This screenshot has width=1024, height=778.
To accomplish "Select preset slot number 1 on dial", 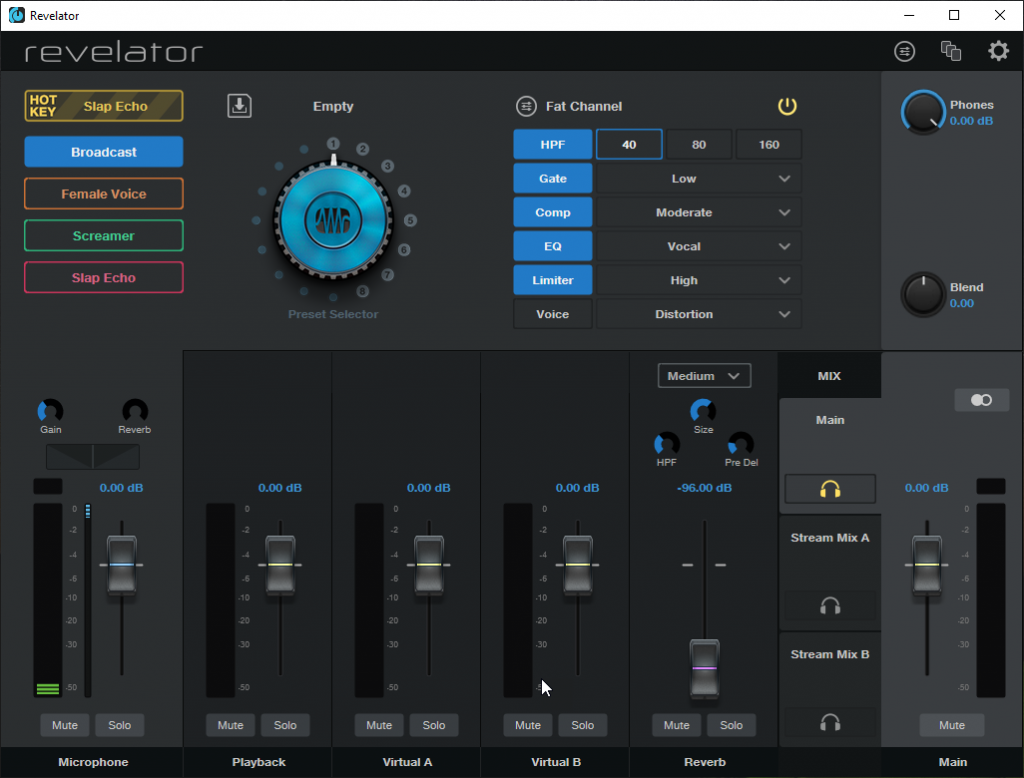I will [x=333, y=144].
